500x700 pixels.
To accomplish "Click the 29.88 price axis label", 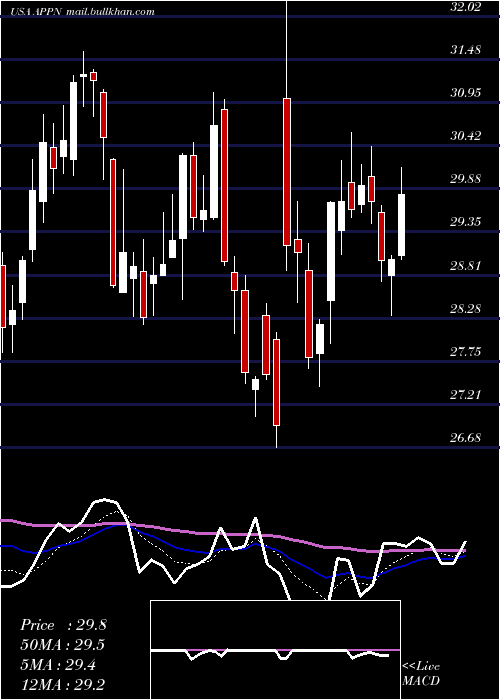I will tap(466, 179).
